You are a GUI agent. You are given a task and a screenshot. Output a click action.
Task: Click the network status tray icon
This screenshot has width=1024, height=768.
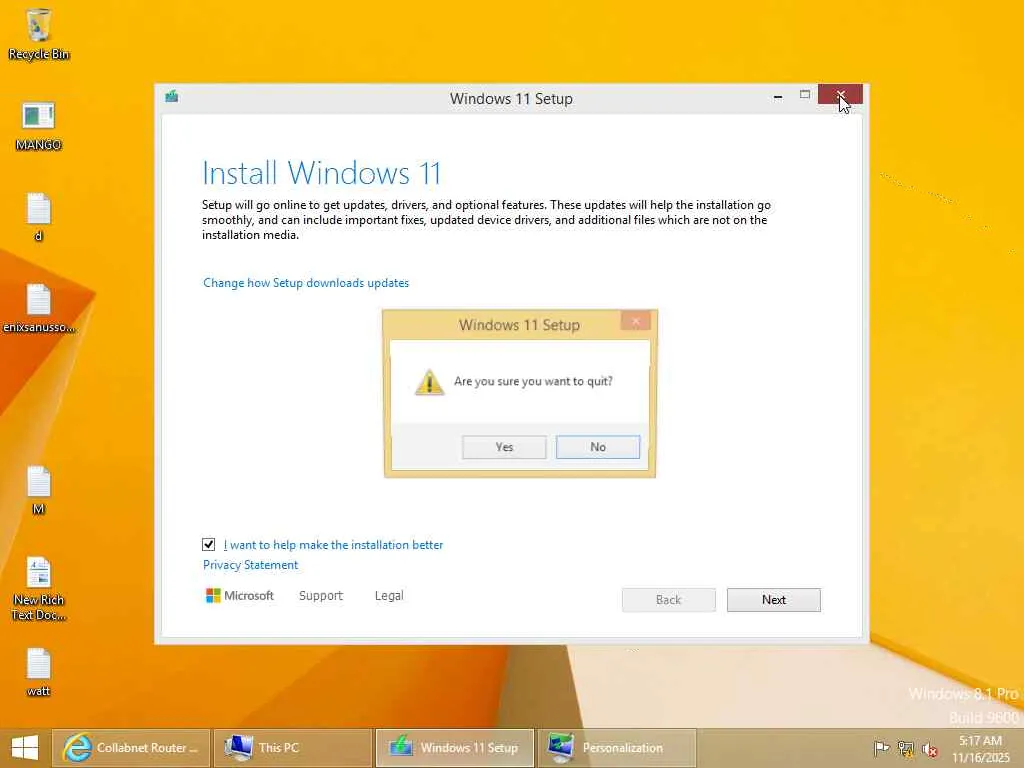pyautogui.click(x=906, y=748)
